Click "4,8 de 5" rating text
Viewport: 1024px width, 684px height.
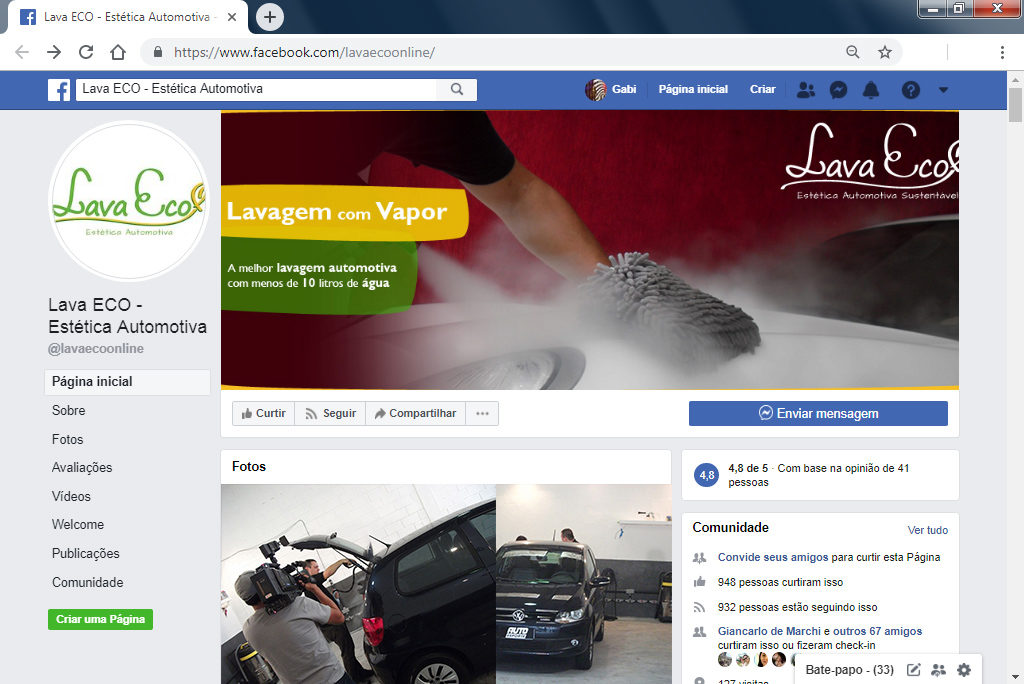point(748,468)
